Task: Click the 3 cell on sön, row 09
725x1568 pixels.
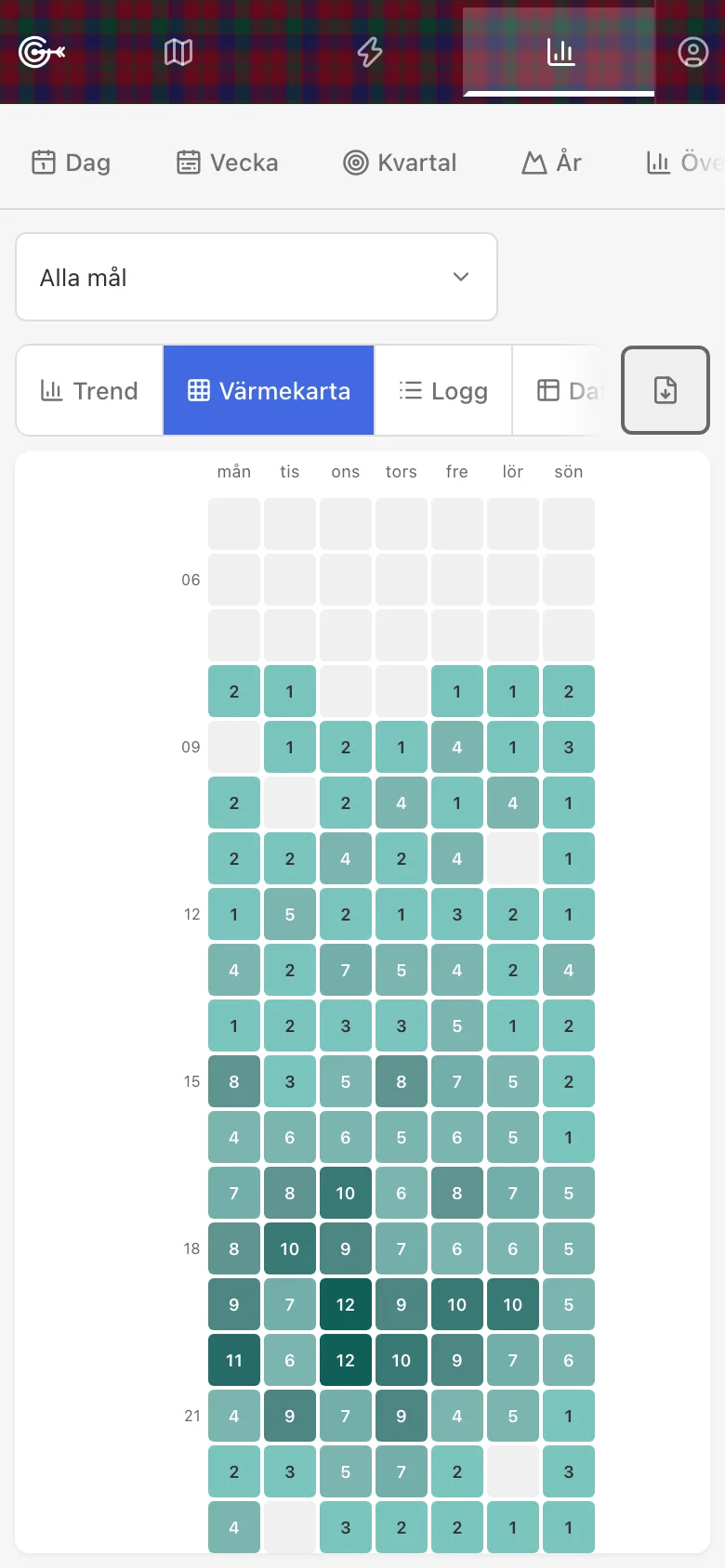Action: [x=569, y=747]
